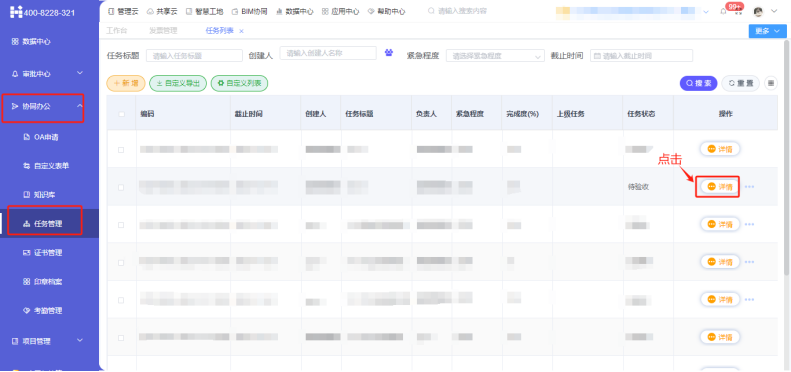Open more-actions ellipsis on the 待验收 row
The image size is (791, 372).
[749, 187]
